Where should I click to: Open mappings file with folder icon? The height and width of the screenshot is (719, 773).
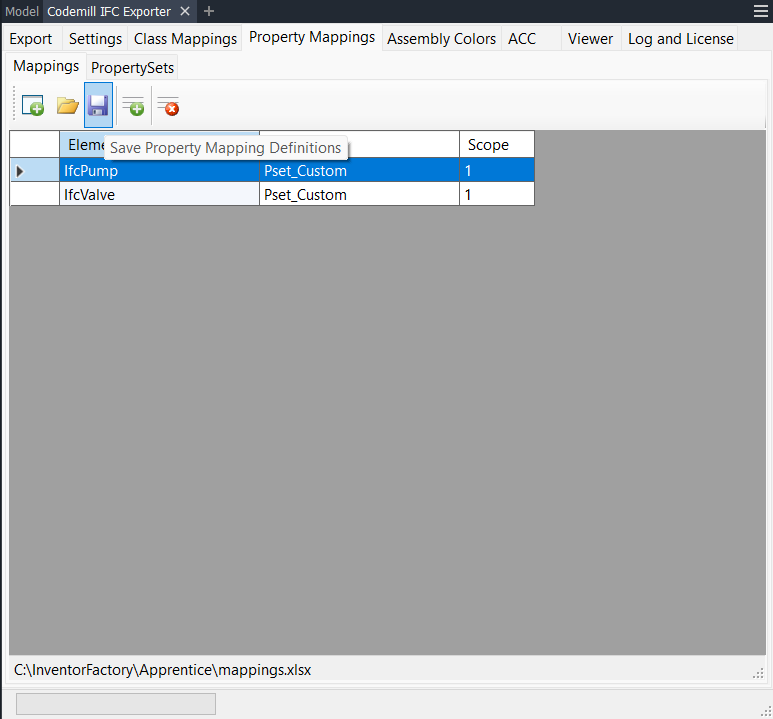[x=67, y=106]
